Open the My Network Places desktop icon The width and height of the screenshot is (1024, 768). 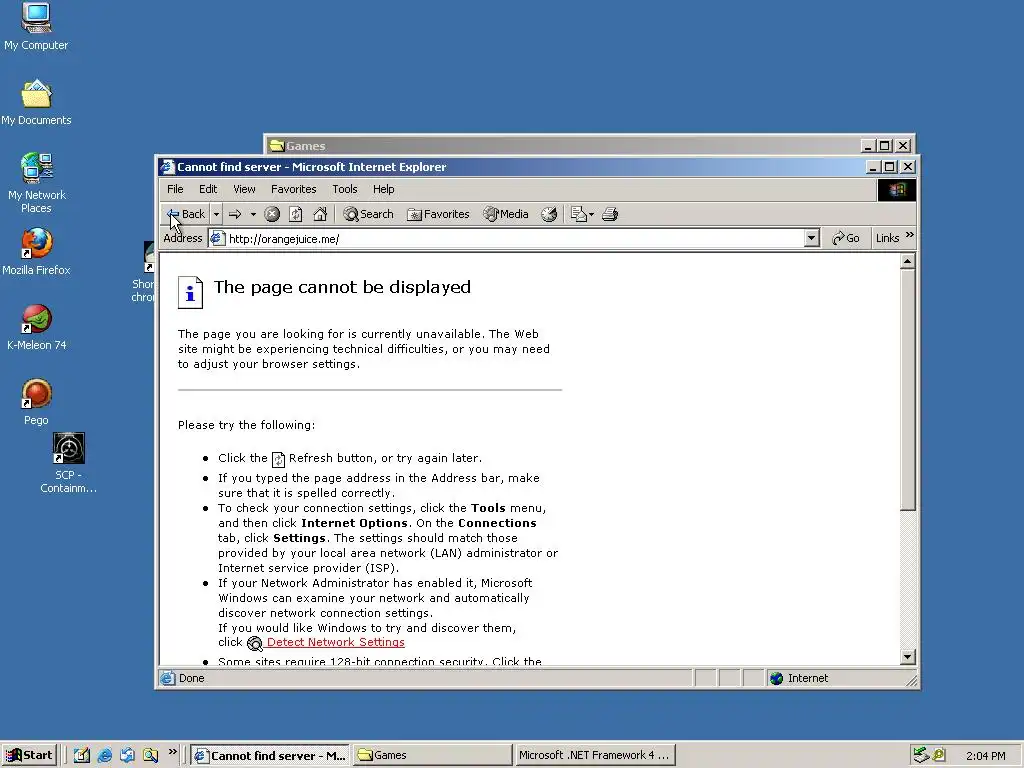pos(37,183)
